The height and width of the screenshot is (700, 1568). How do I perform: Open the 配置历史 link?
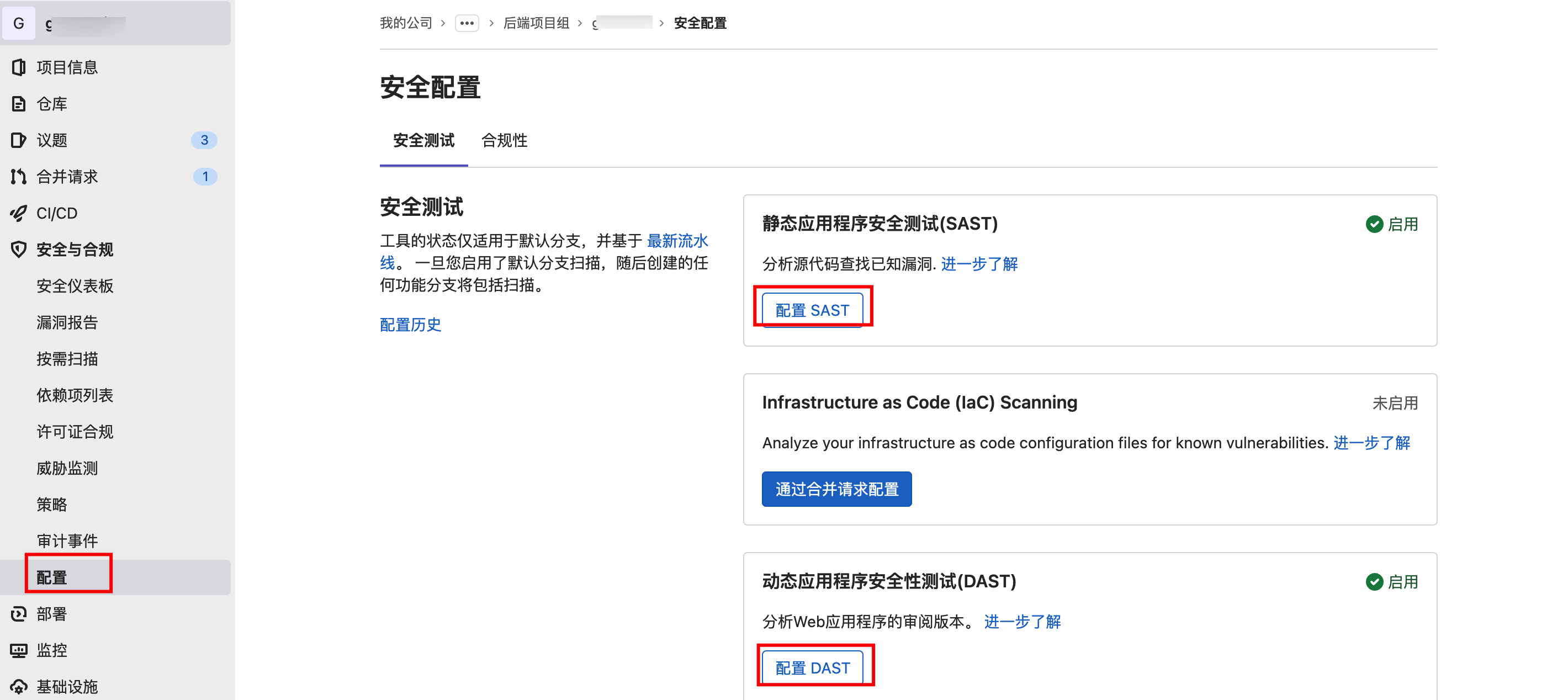410,325
